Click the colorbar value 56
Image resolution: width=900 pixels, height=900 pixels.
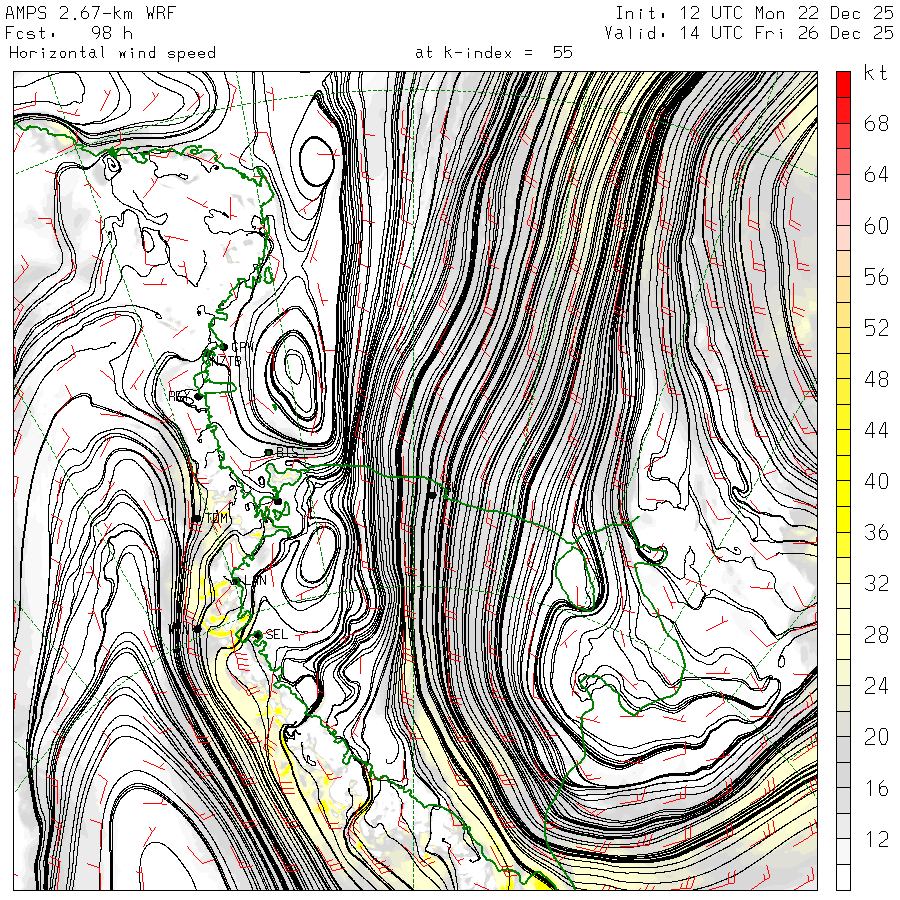(x=876, y=277)
